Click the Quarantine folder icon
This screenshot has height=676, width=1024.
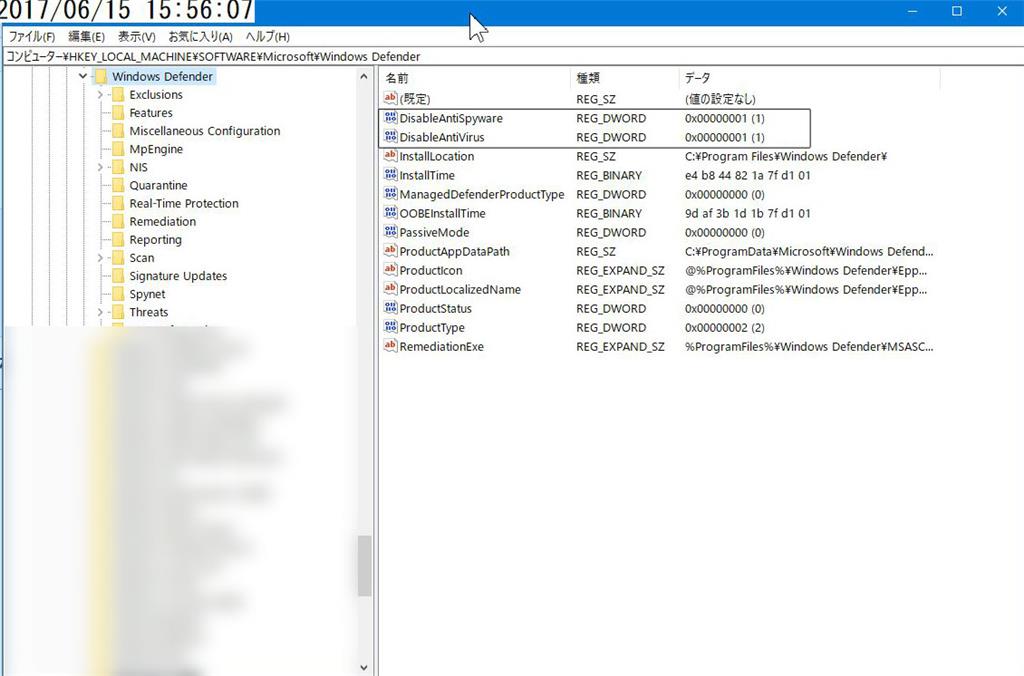118,185
